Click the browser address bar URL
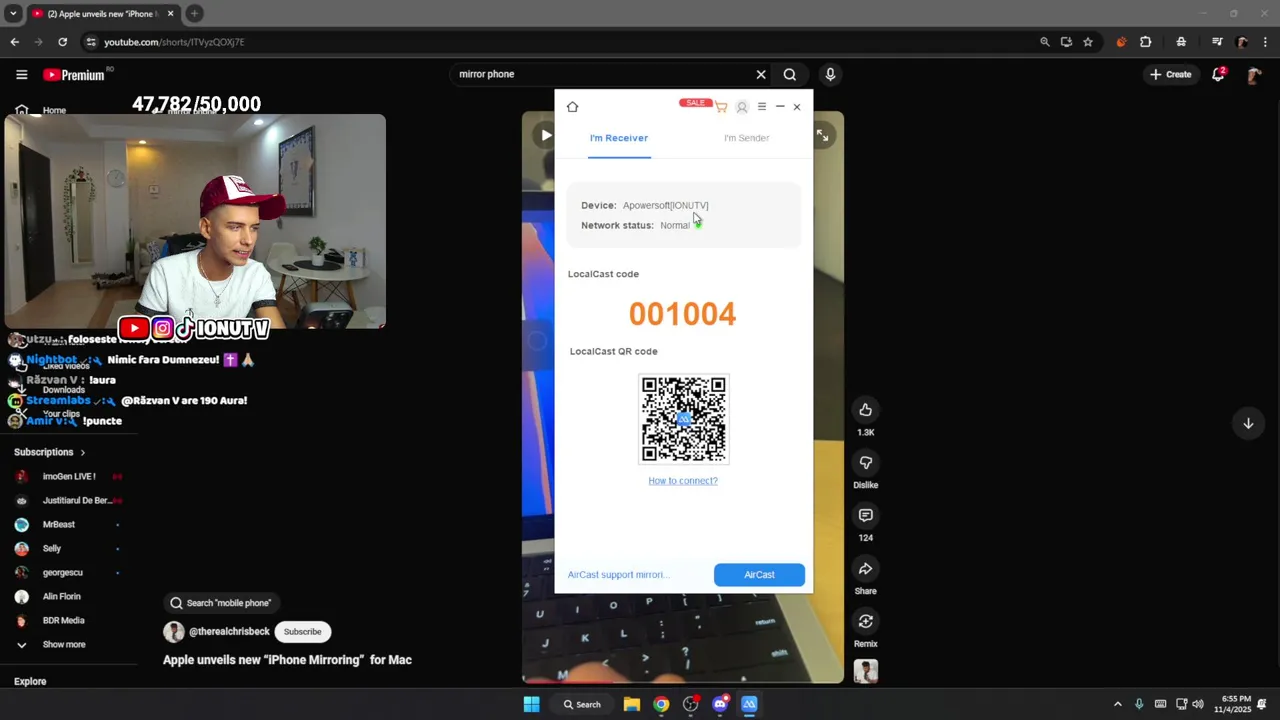The height and width of the screenshot is (720, 1280). (174, 42)
